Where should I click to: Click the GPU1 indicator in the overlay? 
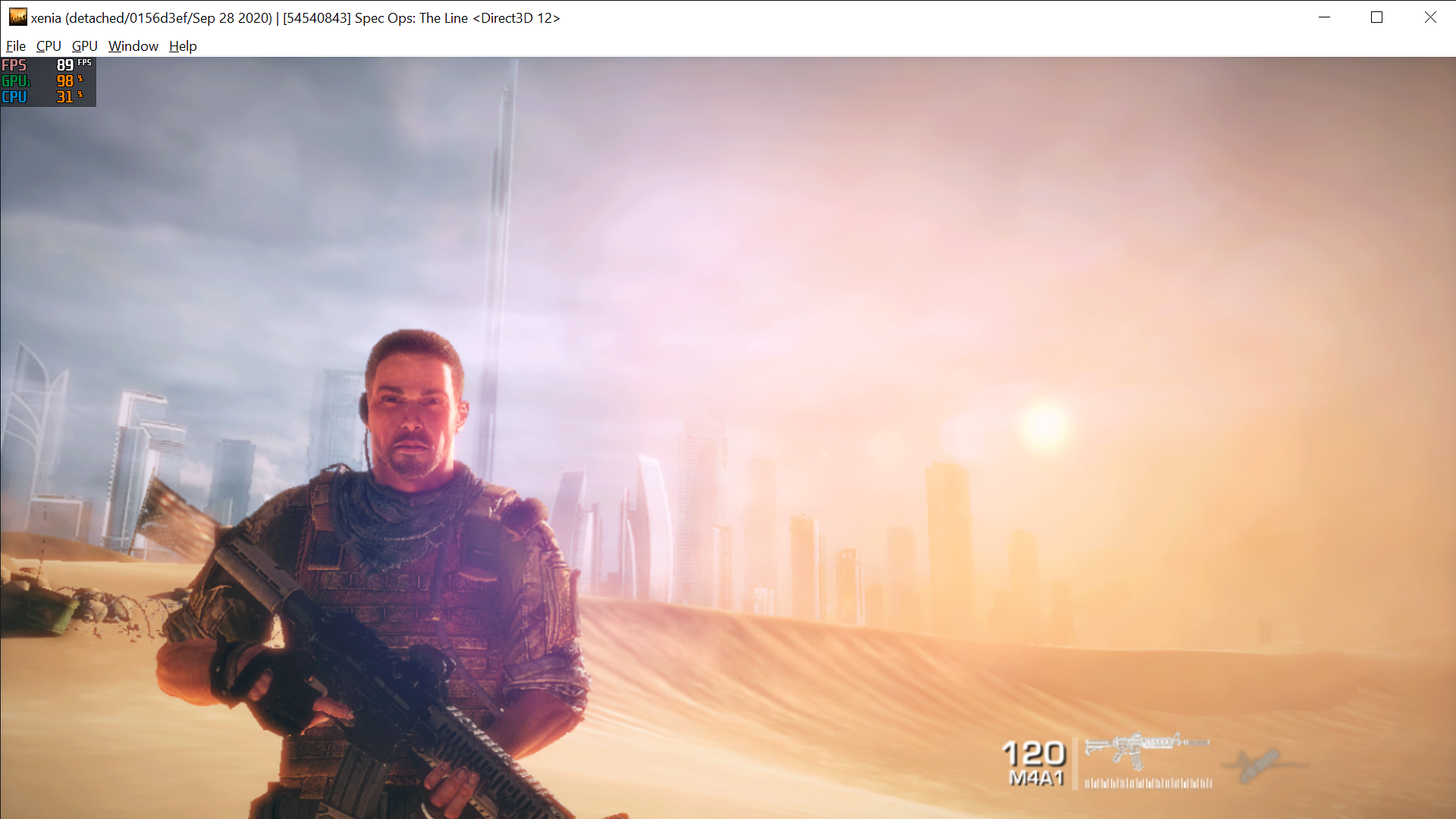point(15,81)
